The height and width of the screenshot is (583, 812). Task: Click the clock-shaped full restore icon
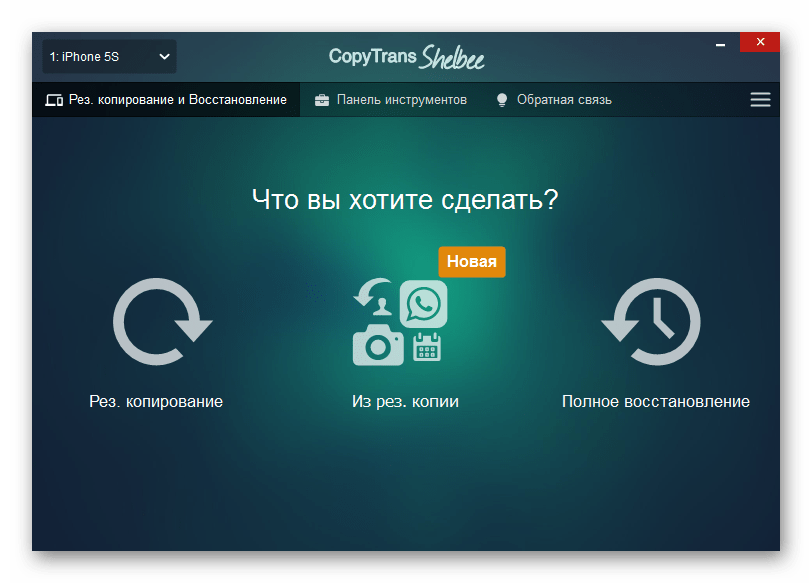point(651,322)
